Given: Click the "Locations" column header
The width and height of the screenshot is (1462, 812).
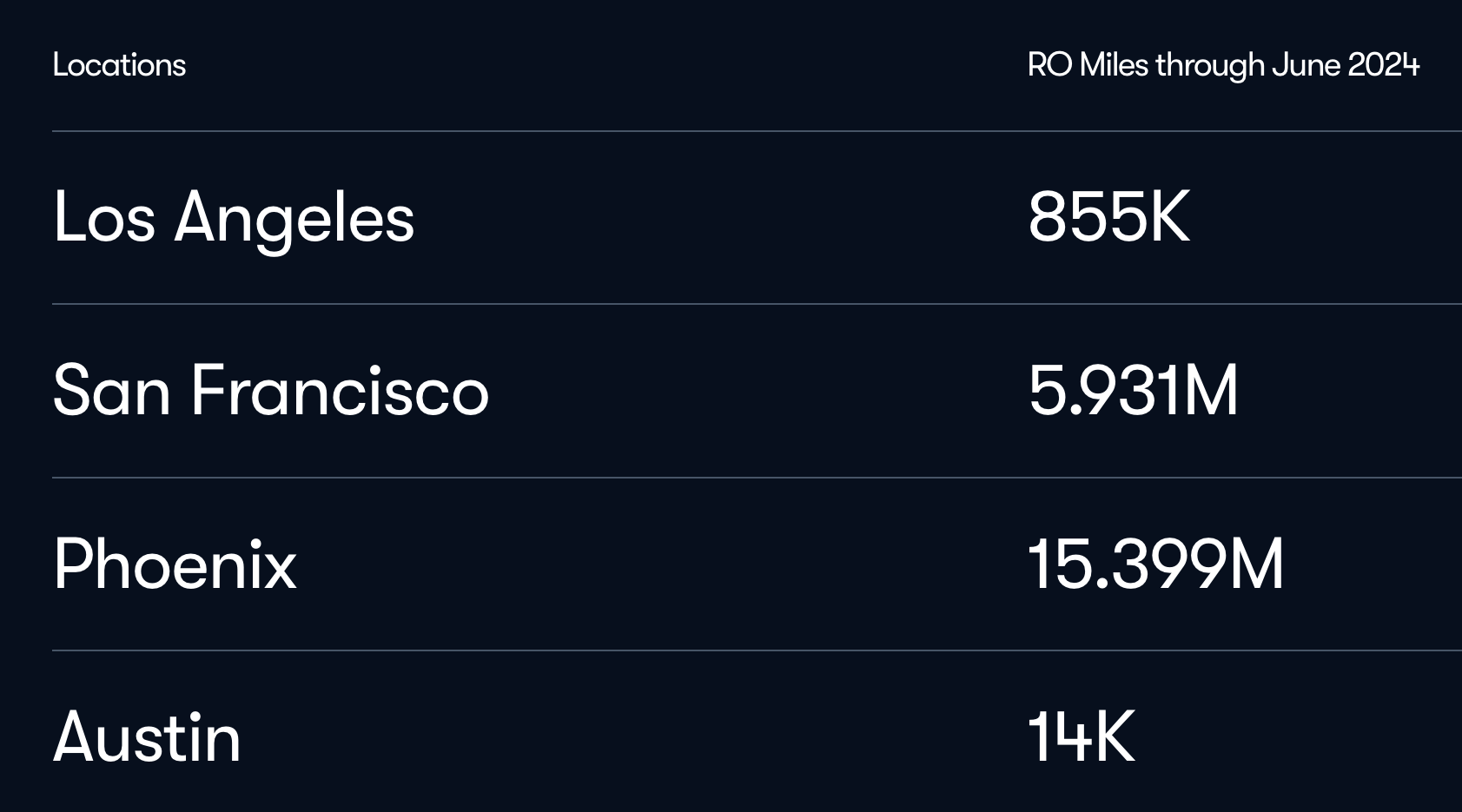Looking at the screenshot, I should 119,65.
